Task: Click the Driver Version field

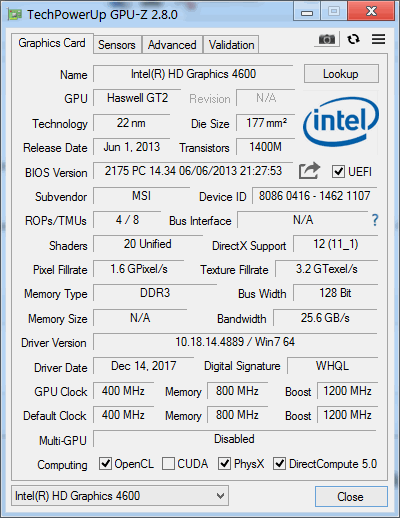Action: tap(235, 342)
